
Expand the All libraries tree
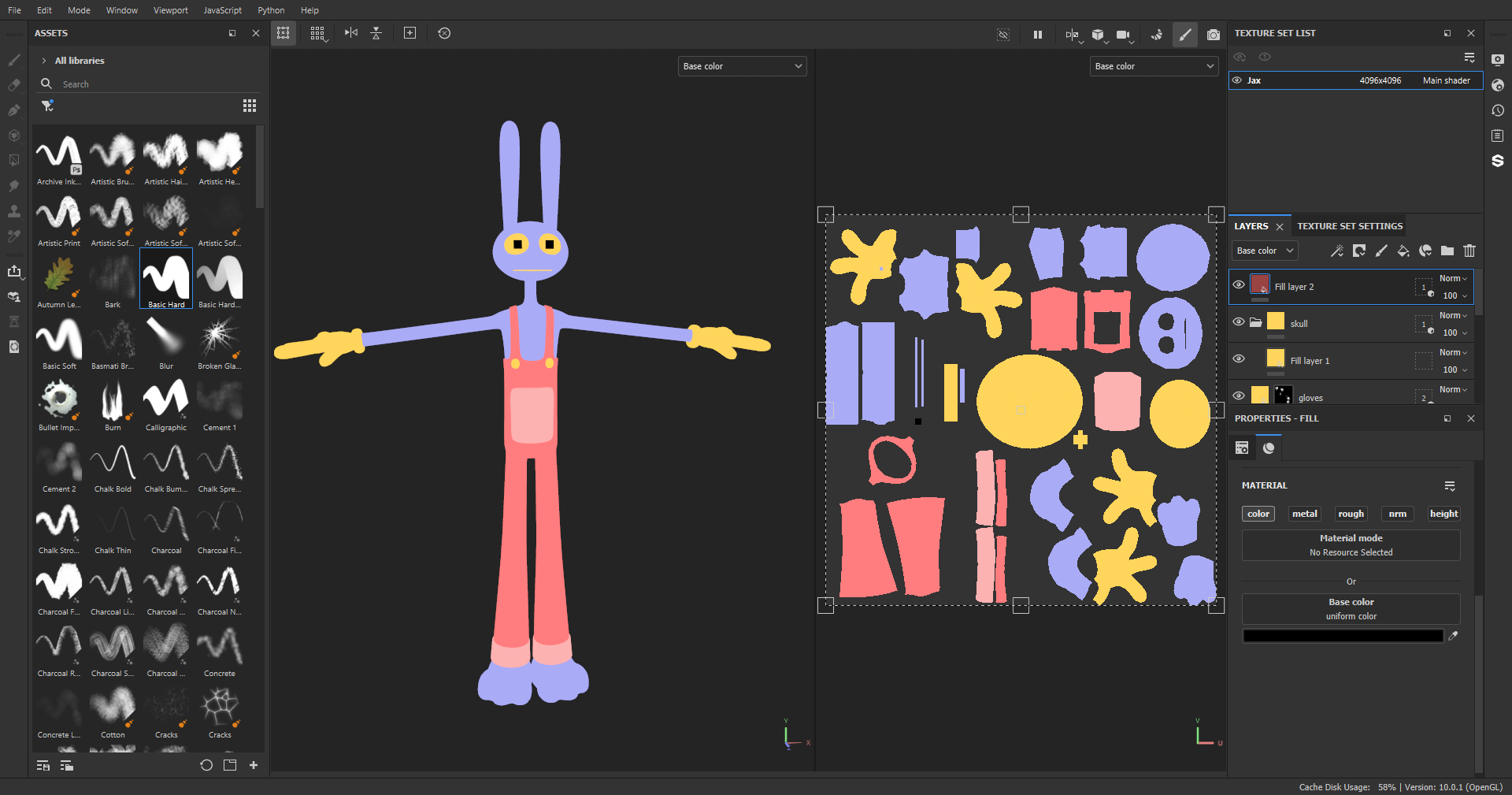43,61
